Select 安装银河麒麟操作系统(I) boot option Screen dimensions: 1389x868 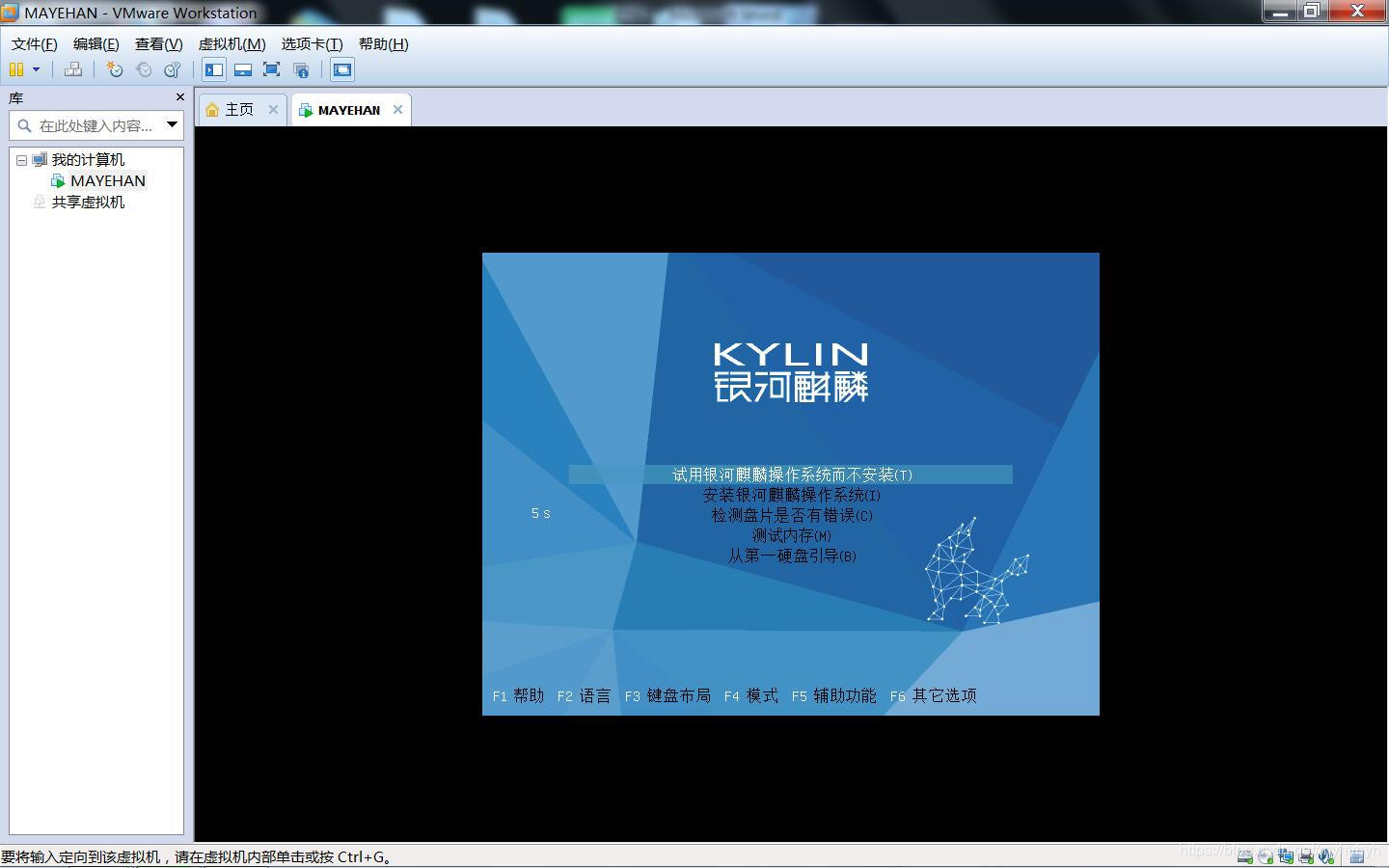791,495
